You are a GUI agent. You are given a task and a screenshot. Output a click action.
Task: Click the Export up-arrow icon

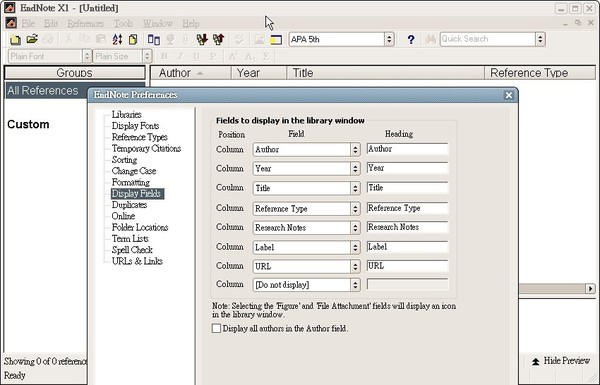pyautogui.click(x=218, y=39)
